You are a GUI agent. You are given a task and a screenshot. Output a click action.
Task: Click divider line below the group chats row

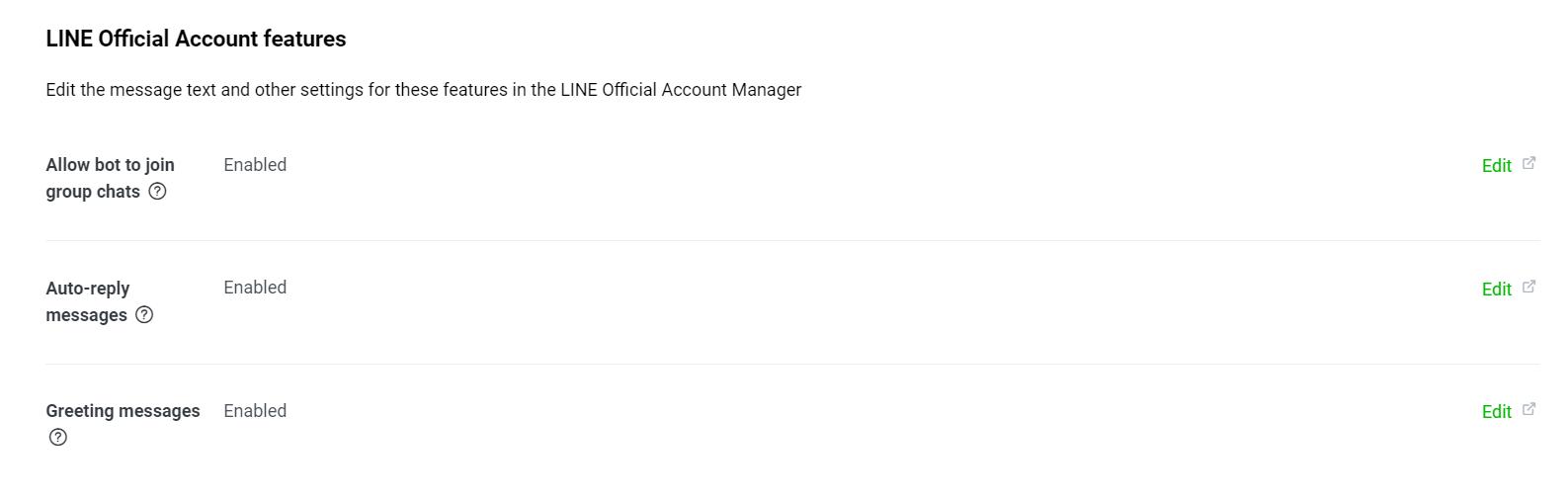(792, 240)
